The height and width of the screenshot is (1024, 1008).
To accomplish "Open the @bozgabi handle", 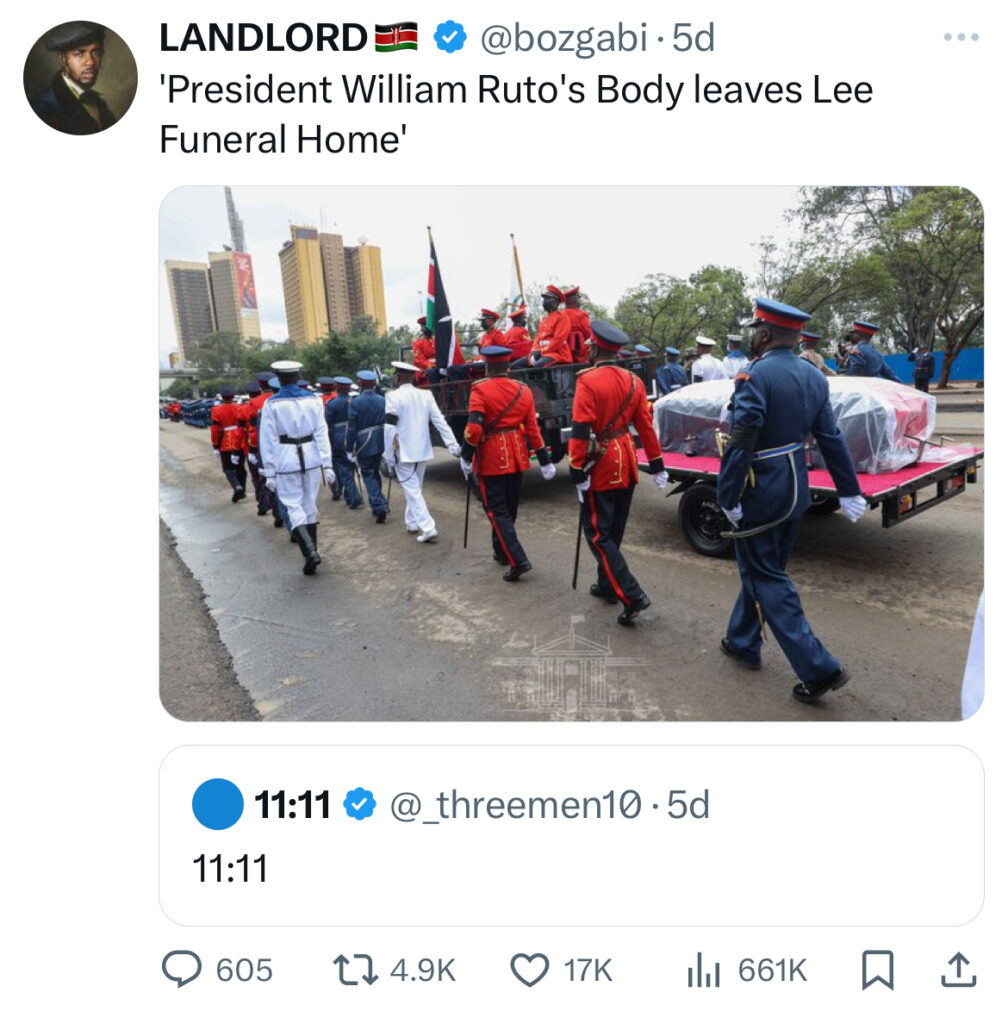I will [564, 38].
